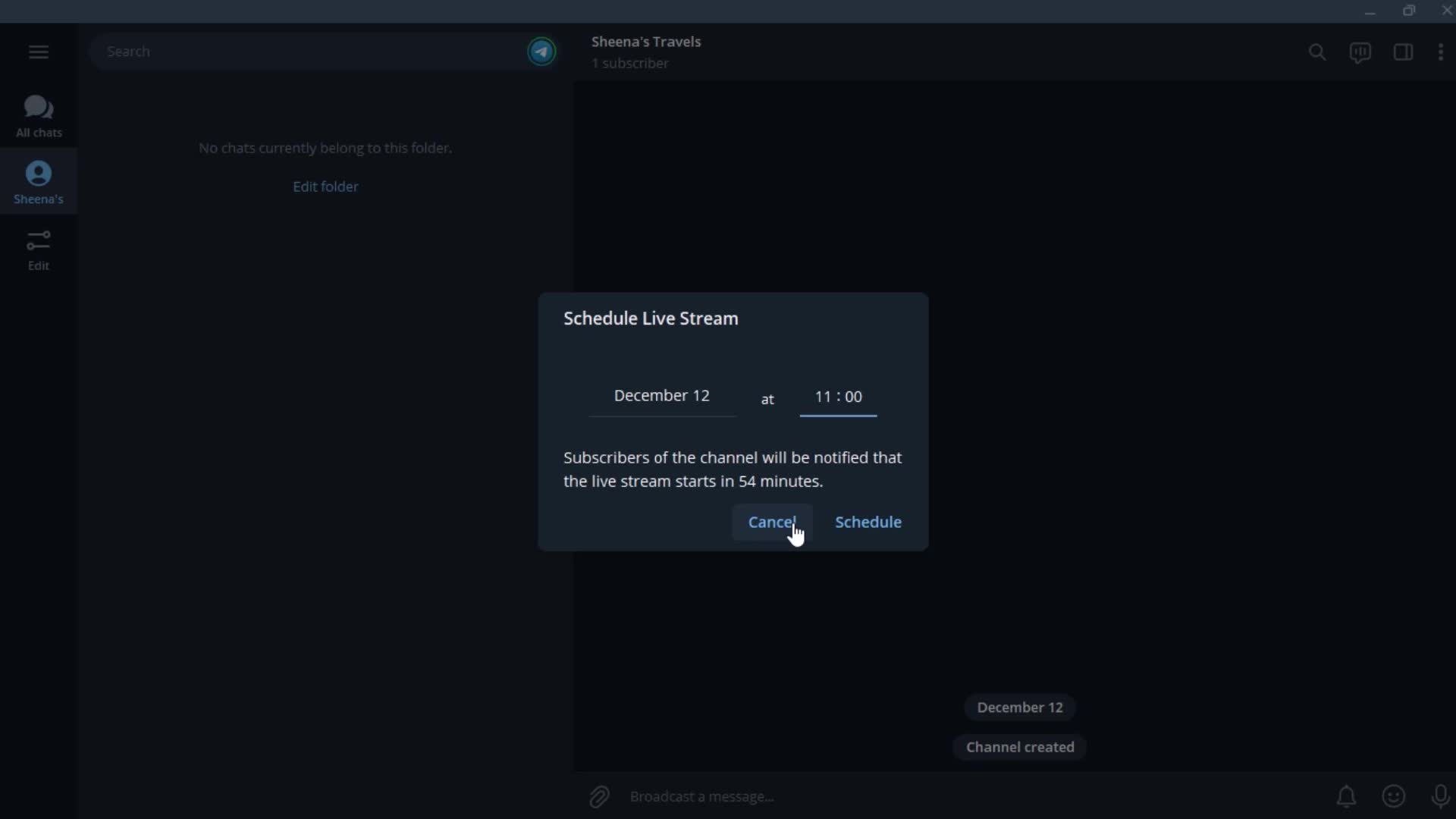The image size is (1456, 819).
Task: Open the live stream video chat icon
Action: [x=1360, y=52]
